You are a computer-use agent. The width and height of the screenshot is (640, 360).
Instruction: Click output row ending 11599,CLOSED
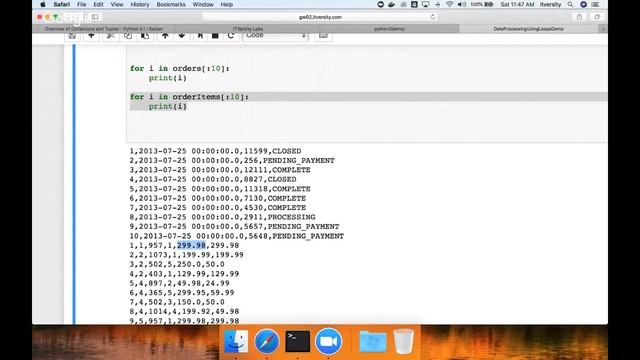[215, 151]
